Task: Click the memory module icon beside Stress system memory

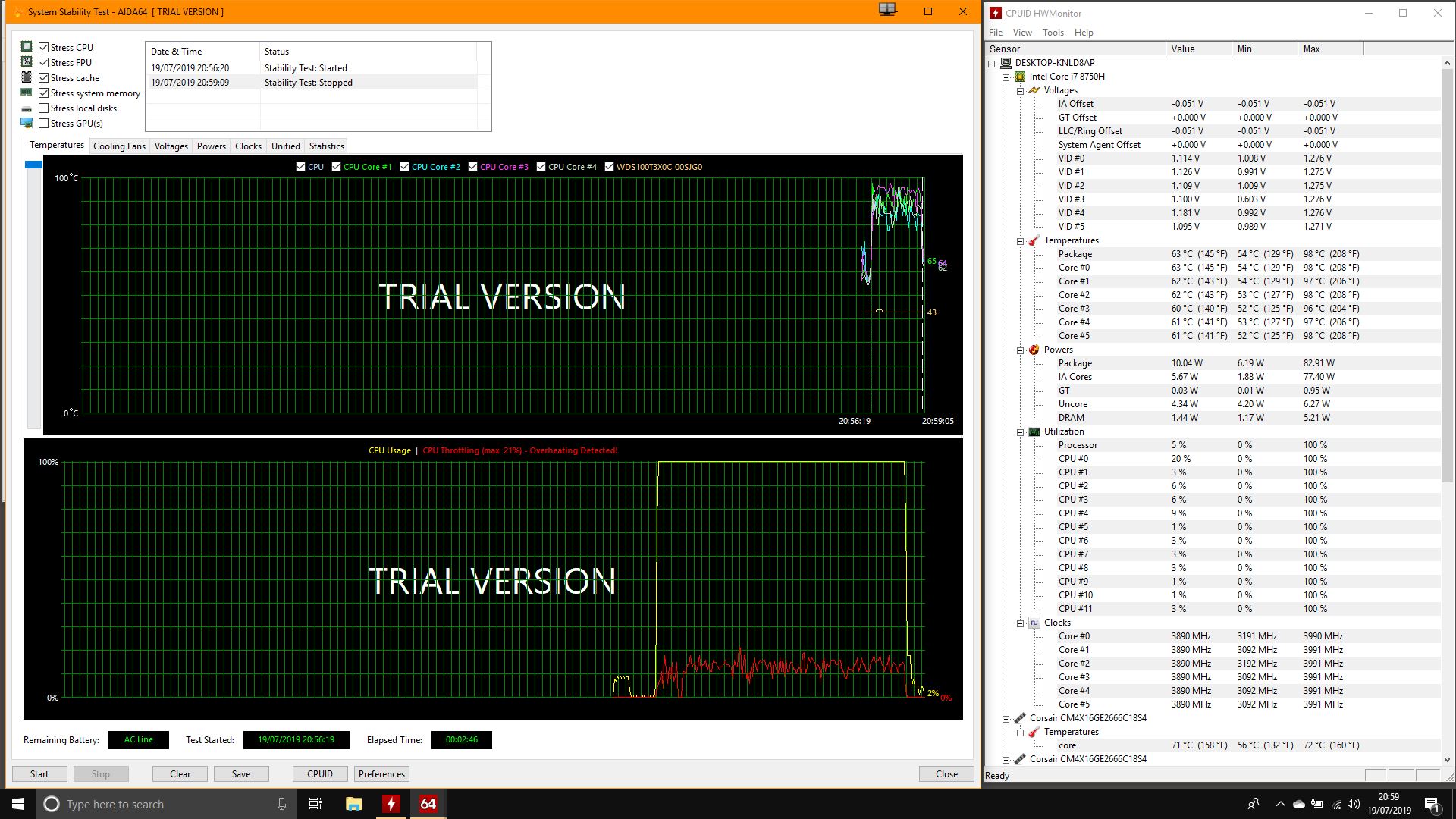Action: pyautogui.click(x=27, y=93)
